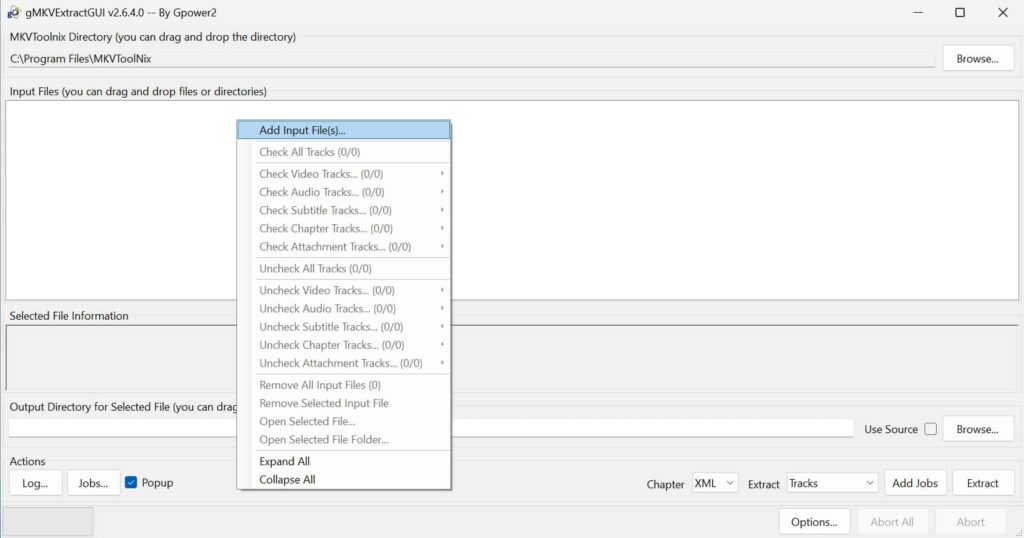Screen dimensions: 1024x538
Task: Browse for the output directory
Action: 978,429
